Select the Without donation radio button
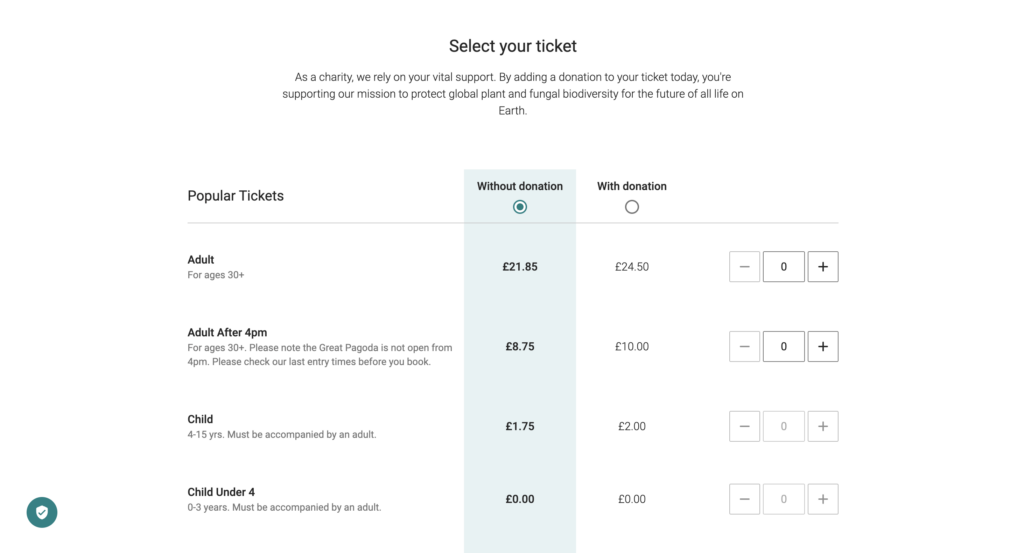This screenshot has height=553, width=1024. click(x=520, y=207)
